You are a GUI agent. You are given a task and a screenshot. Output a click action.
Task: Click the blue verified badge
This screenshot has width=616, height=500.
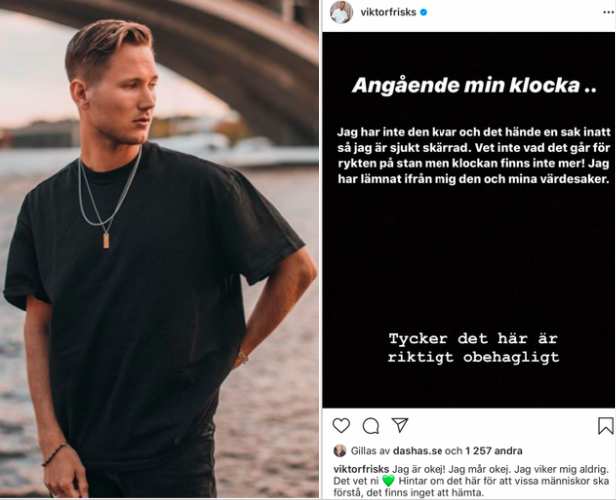point(424,13)
